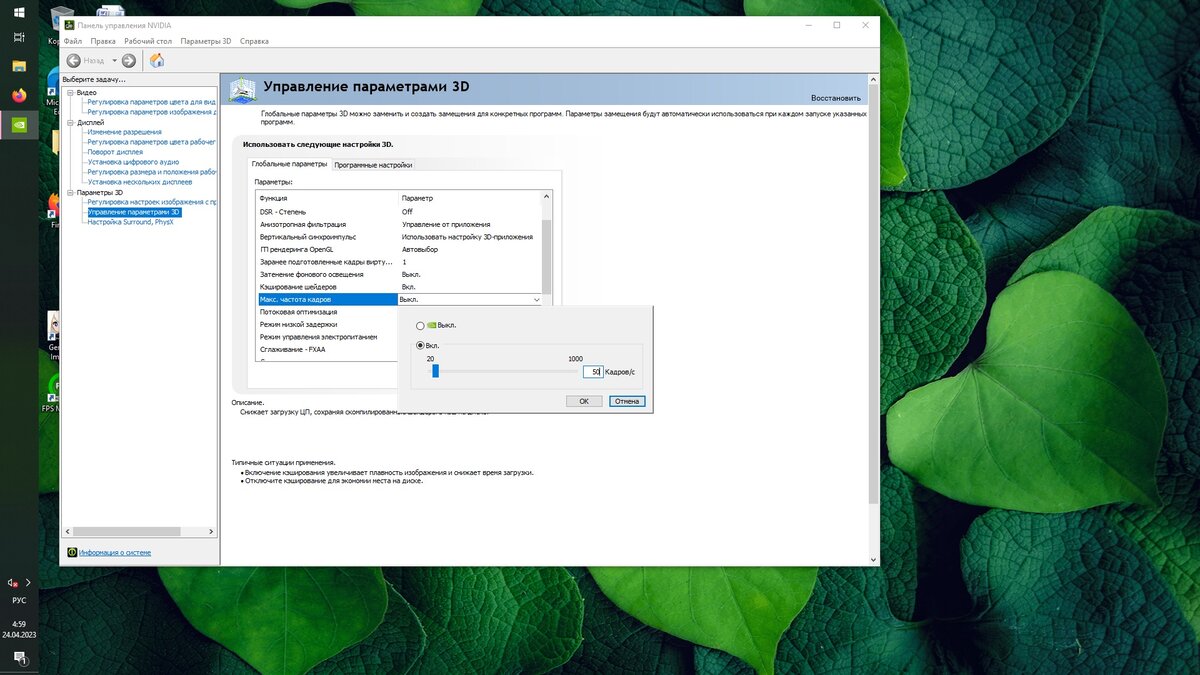Open Регулировка параметров цвета для видео
This screenshot has width=1200, height=675.
pyautogui.click(x=151, y=102)
